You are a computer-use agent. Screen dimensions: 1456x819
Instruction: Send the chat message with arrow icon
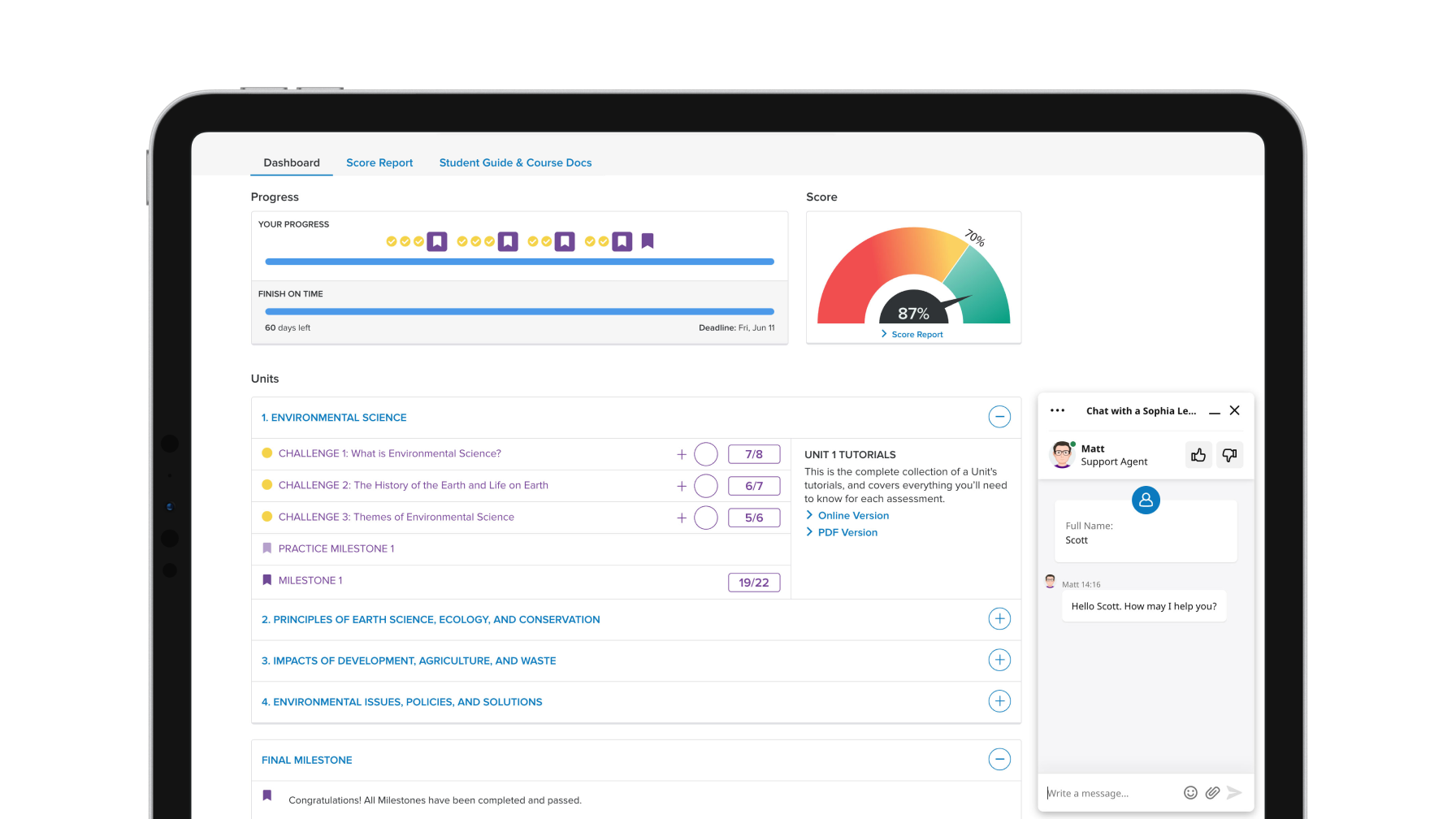tap(1234, 793)
